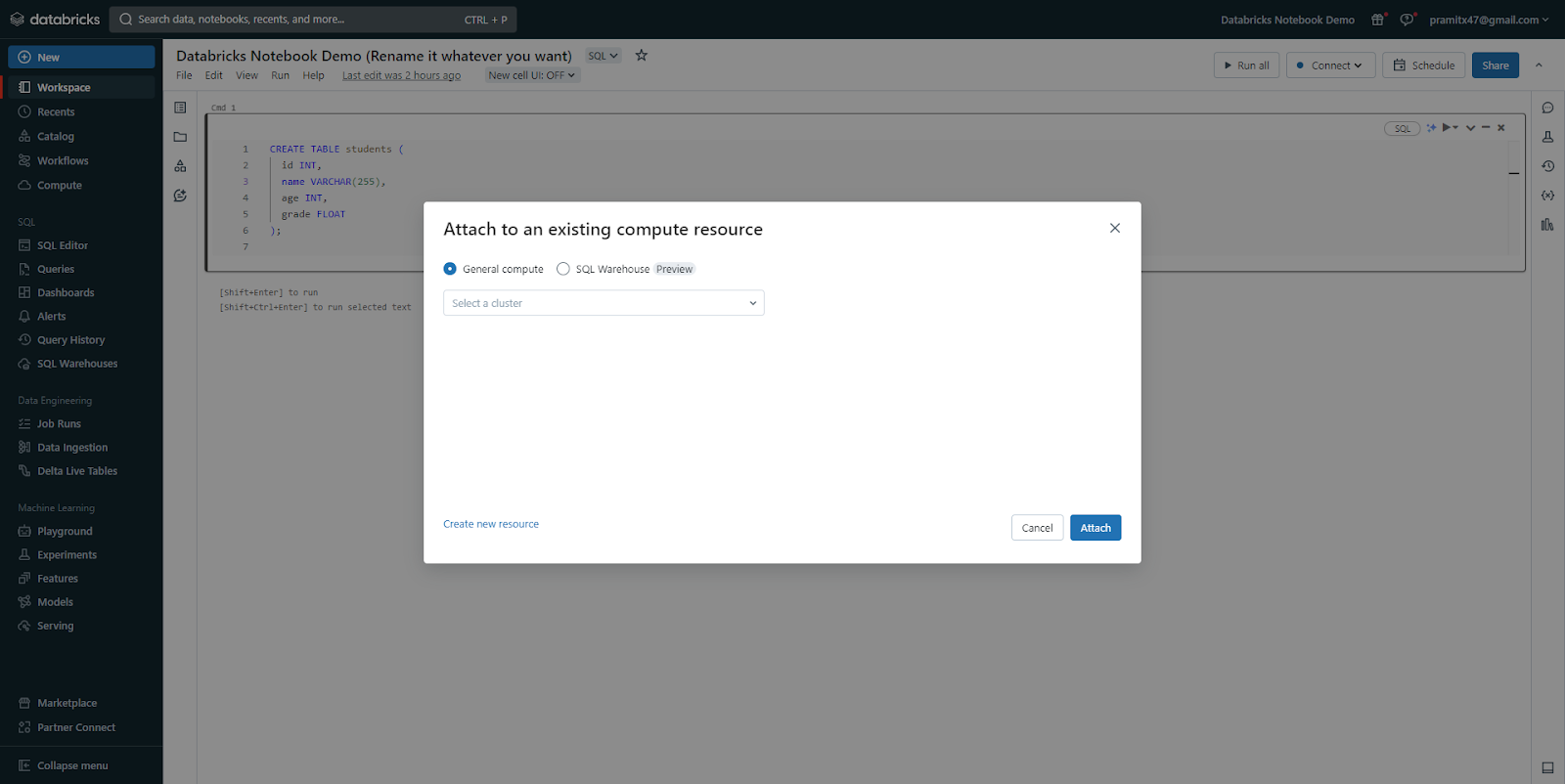Open the workspace folder browser icon
This screenshot has height=784, width=1565.
tap(180, 137)
